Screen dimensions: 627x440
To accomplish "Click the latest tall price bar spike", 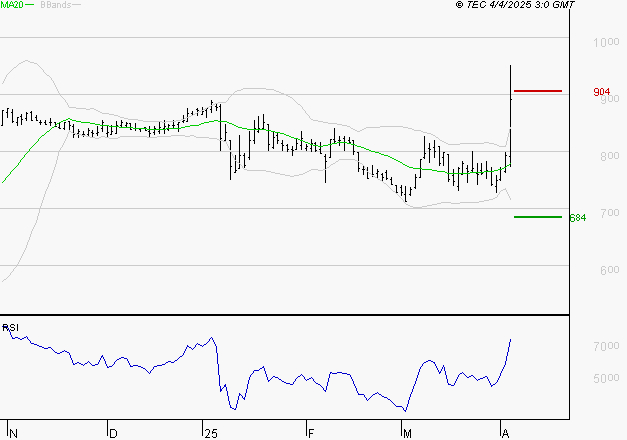I will click(511, 115).
